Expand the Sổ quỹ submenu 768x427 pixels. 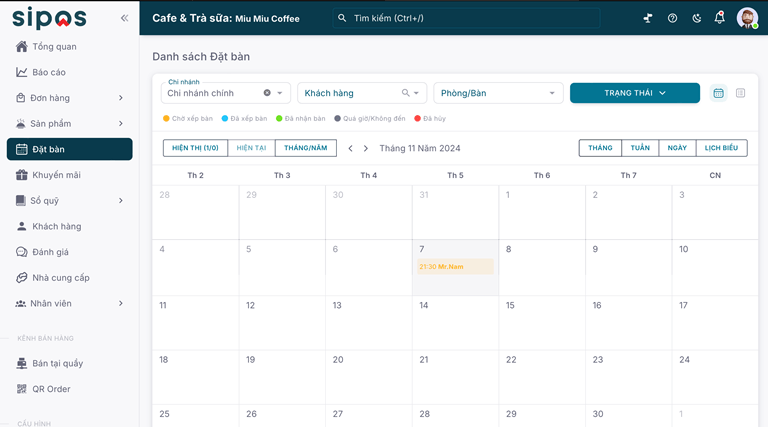click(x=120, y=200)
